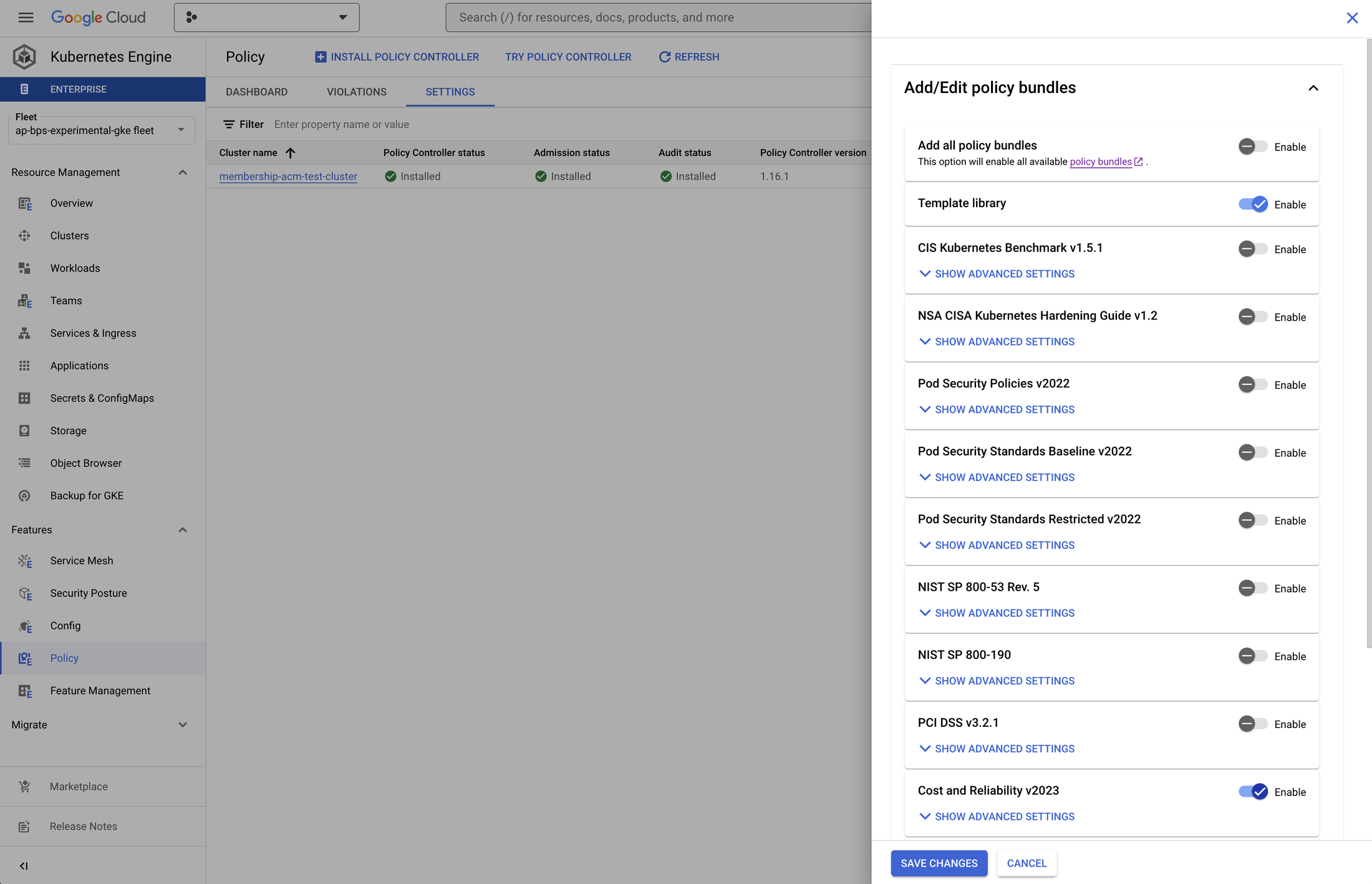
Task: Close the policy bundles side panel
Action: 1352,18
